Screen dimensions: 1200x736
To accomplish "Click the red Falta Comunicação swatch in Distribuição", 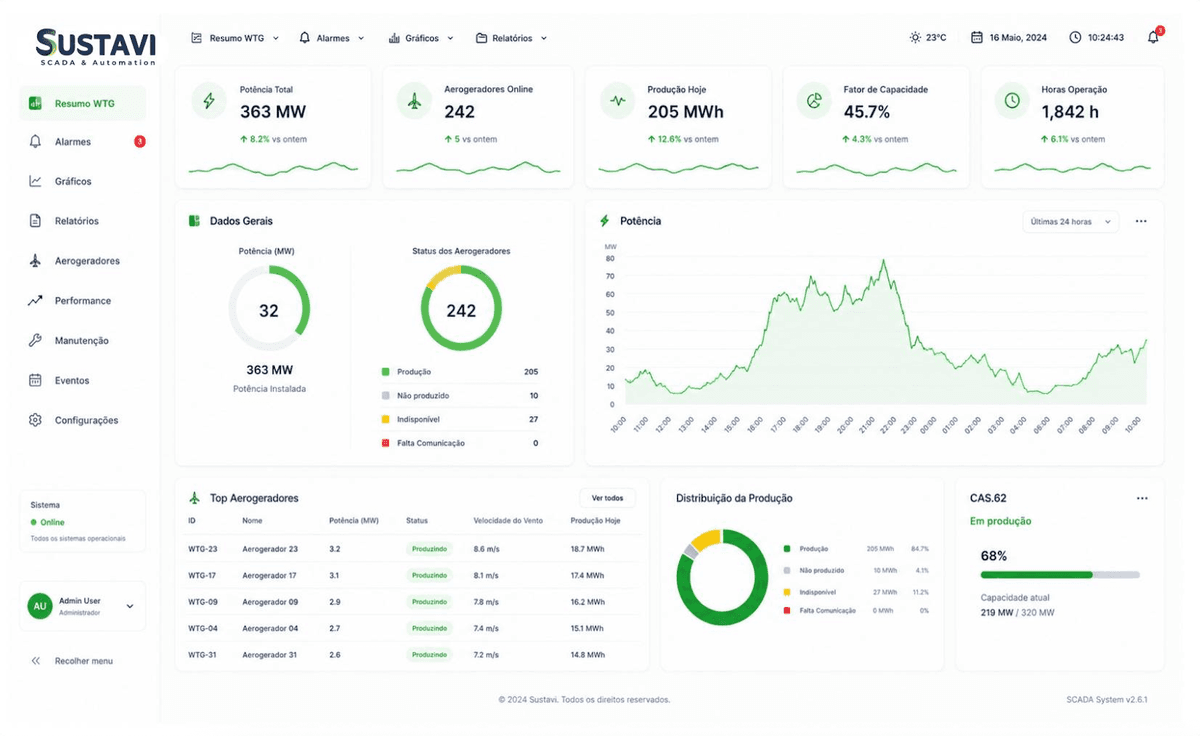I will coord(787,610).
